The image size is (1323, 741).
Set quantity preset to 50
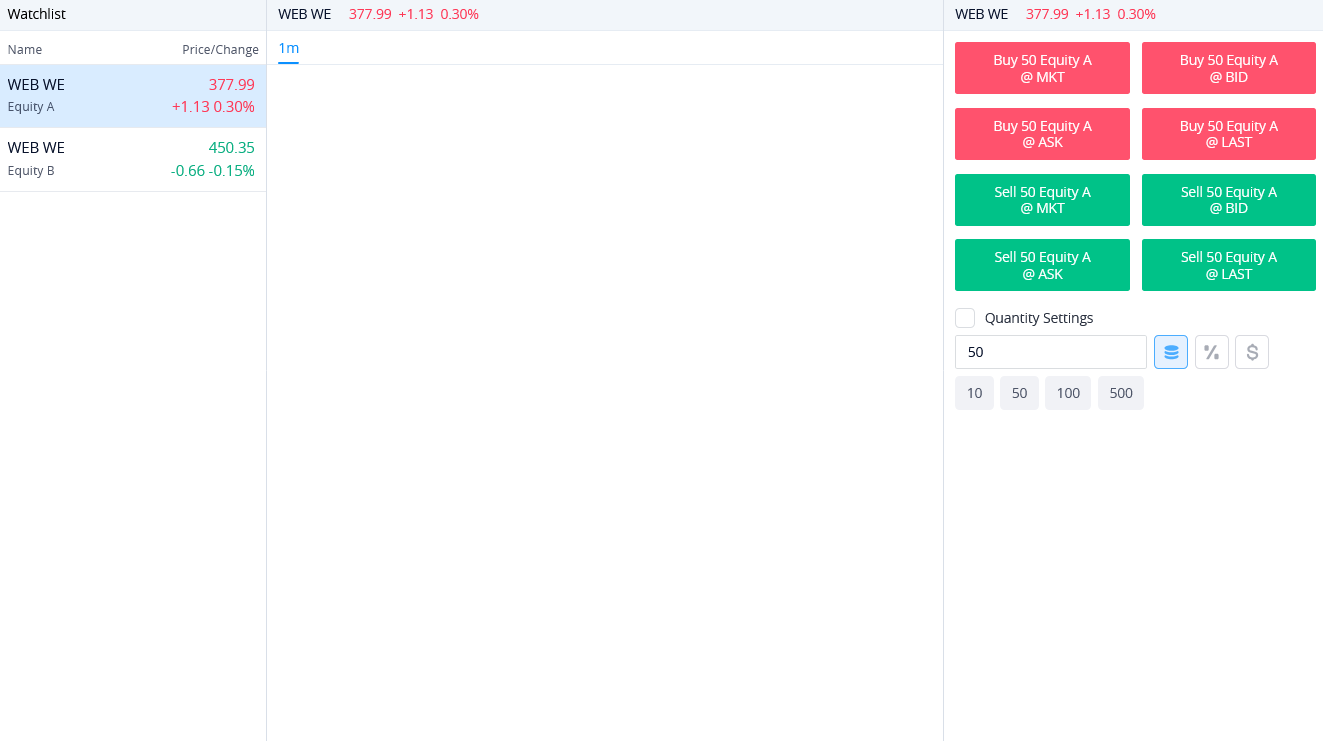point(1019,393)
